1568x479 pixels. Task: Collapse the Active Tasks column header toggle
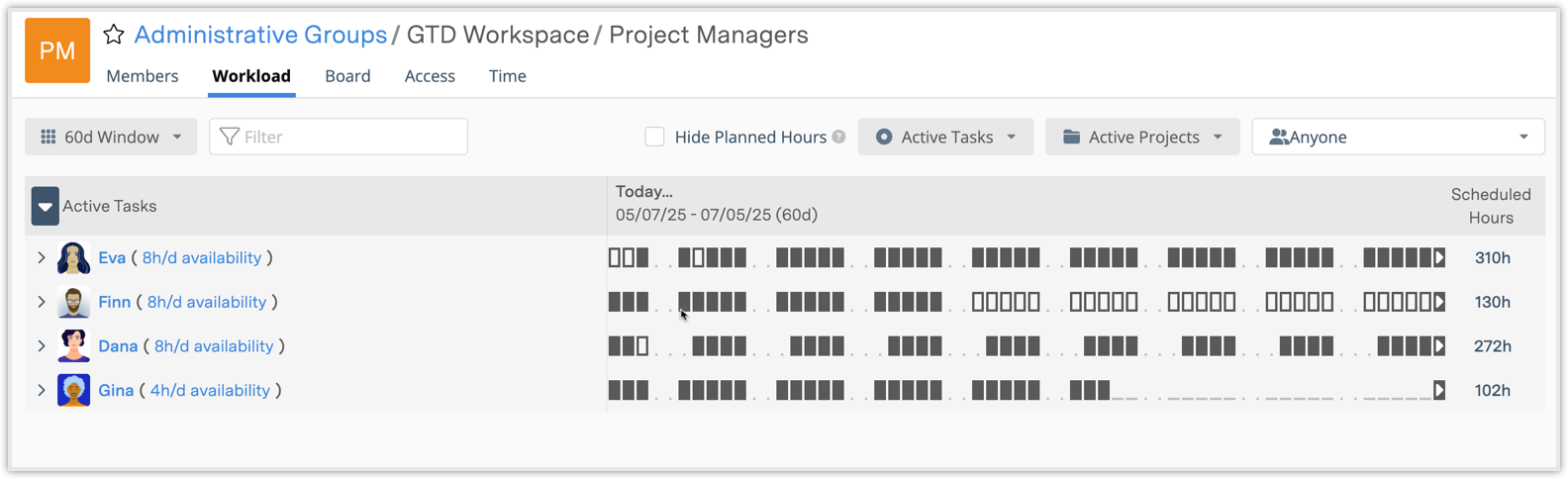pyautogui.click(x=45, y=206)
